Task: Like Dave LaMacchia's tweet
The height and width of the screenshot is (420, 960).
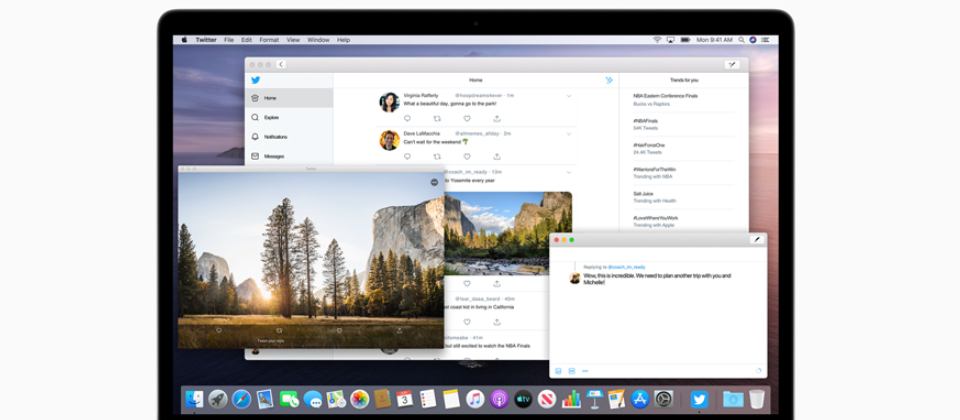Action: click(467, 157)
